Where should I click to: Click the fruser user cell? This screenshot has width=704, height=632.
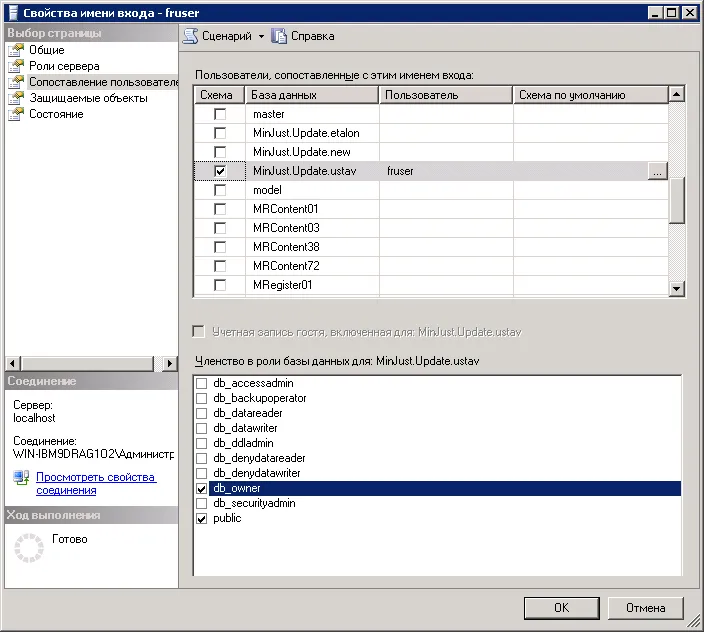pos(446,171)
